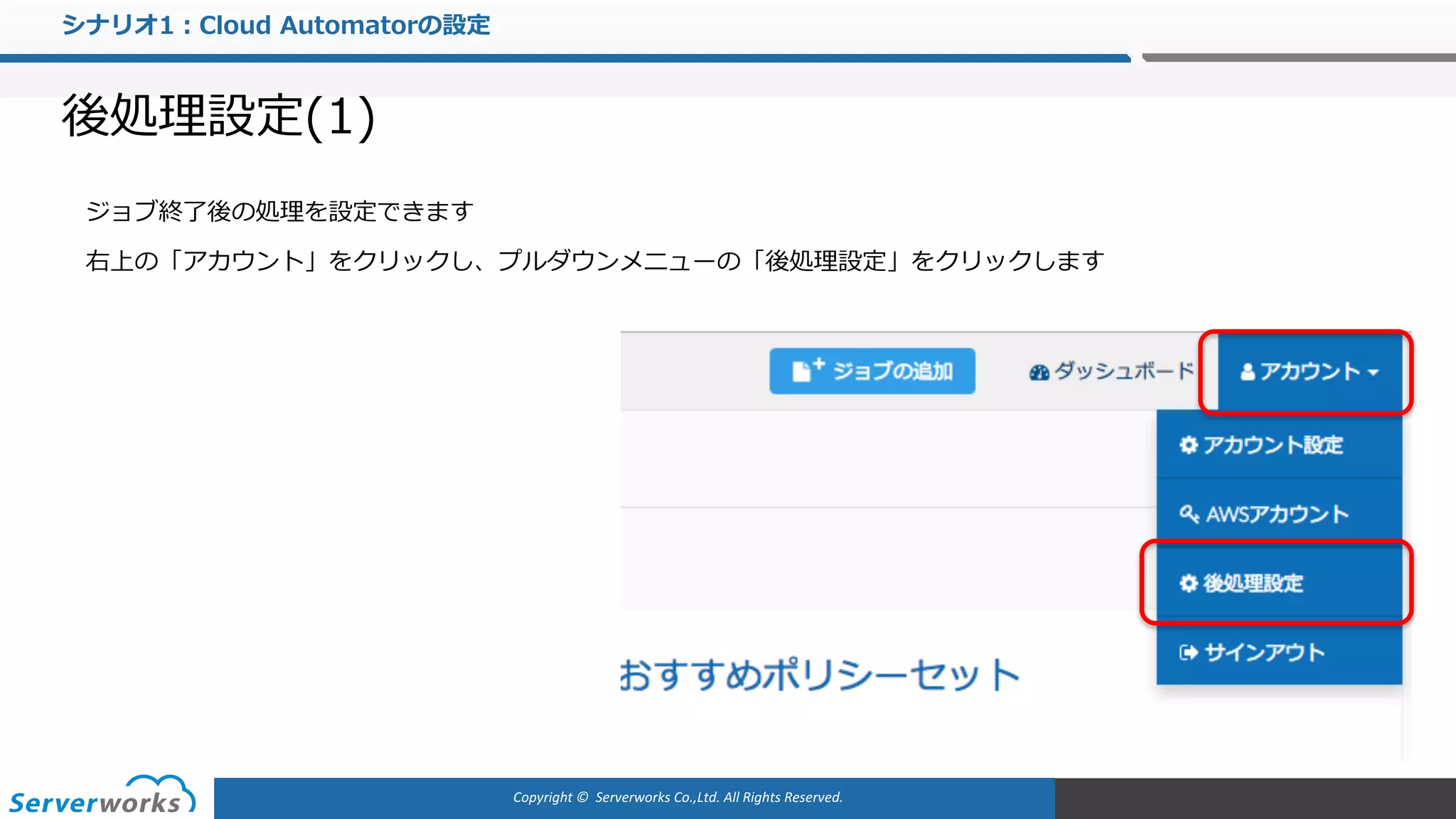Open the アカウント dropdown menu
Image resolution: width=1456 pixels, height=819 pixels.
coord(1310,371)
